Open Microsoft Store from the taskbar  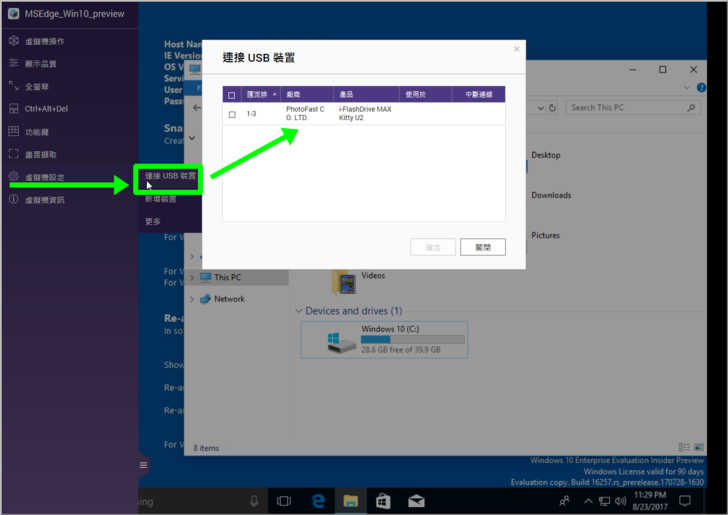[x=383, y=501]
